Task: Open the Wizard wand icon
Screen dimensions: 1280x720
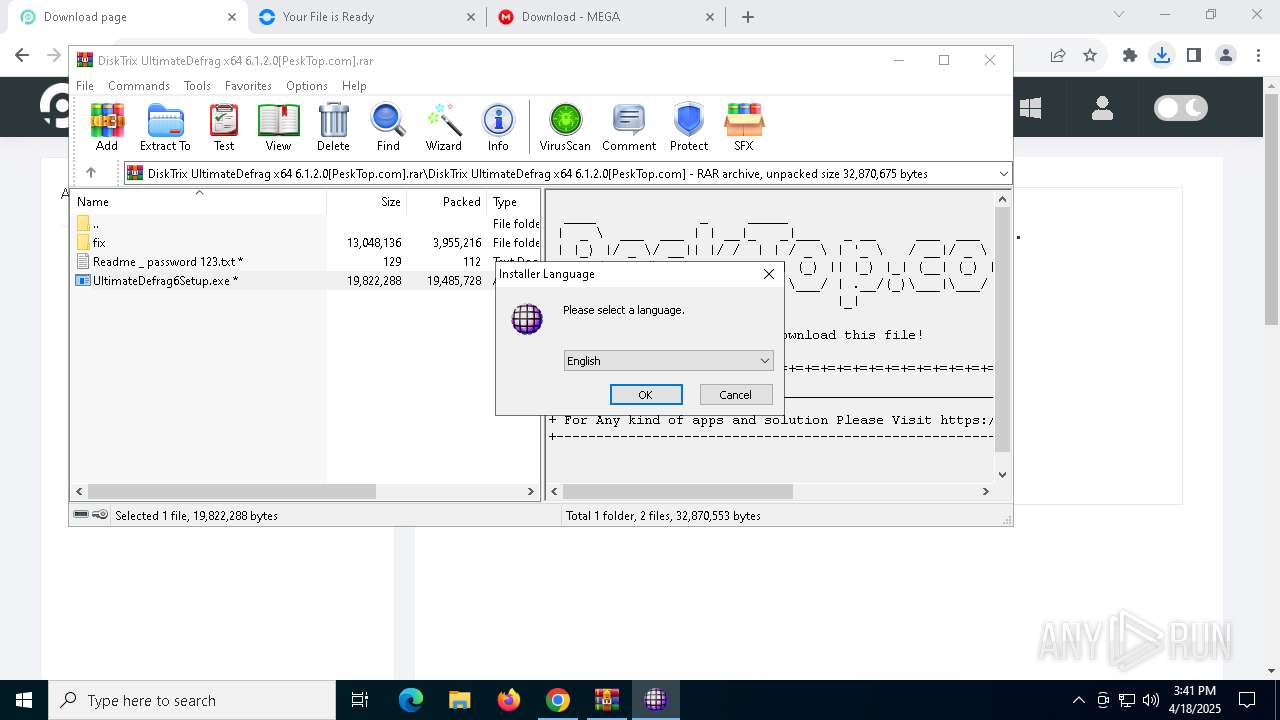Action: [x=443, y=127]
